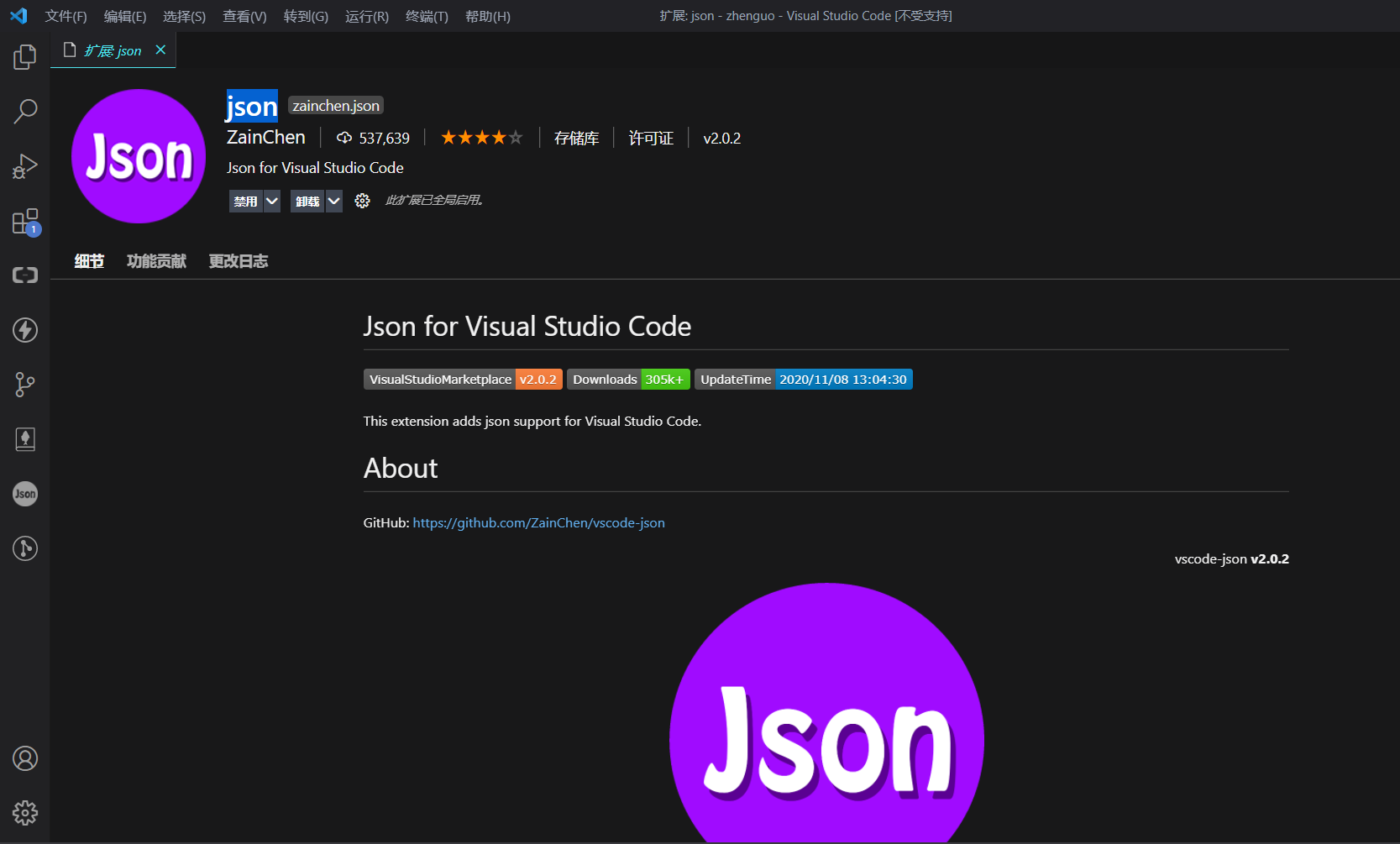Click the star rating
This screenshot has width=1400, height=844.
(482, 137)
